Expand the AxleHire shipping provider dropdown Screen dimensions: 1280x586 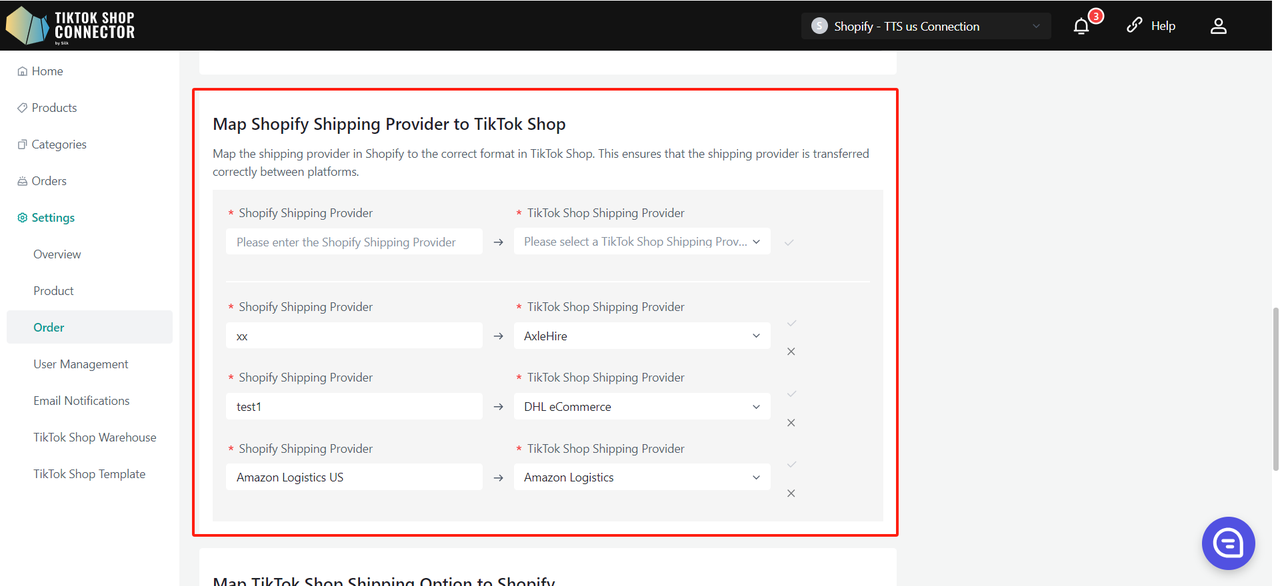pos(642,336)
